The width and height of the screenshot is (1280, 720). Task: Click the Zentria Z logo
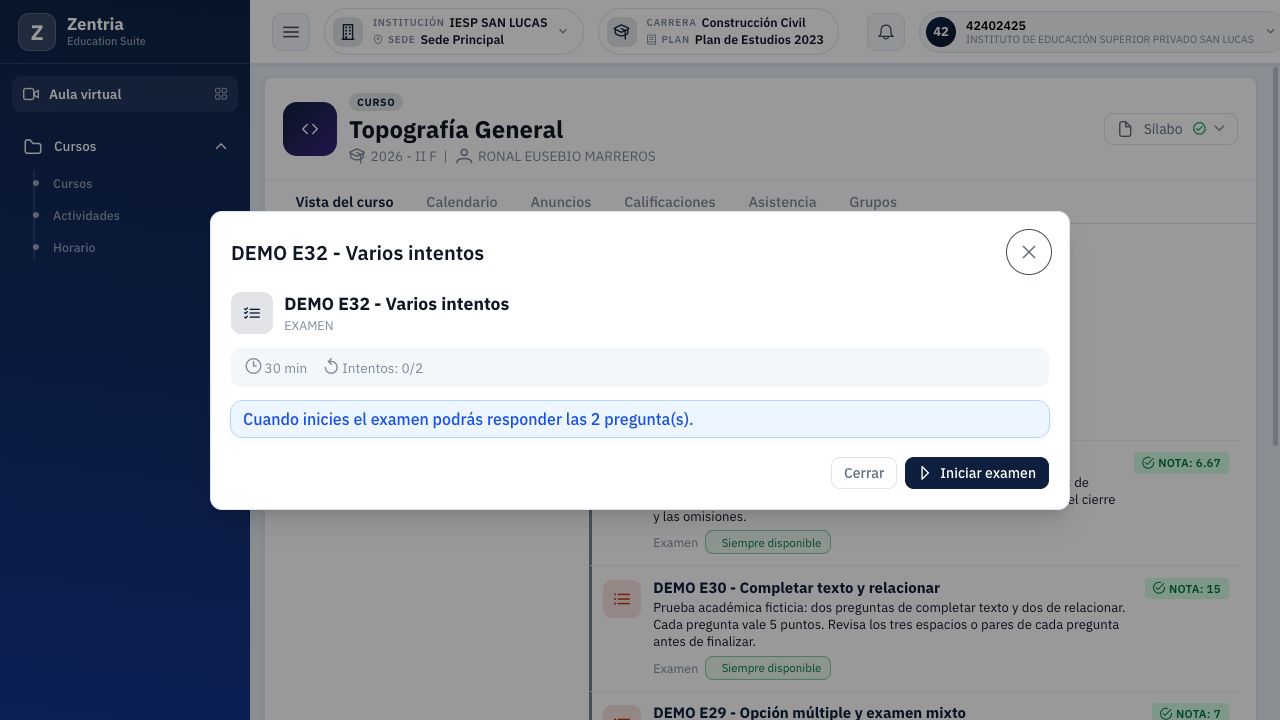point(37,32)
